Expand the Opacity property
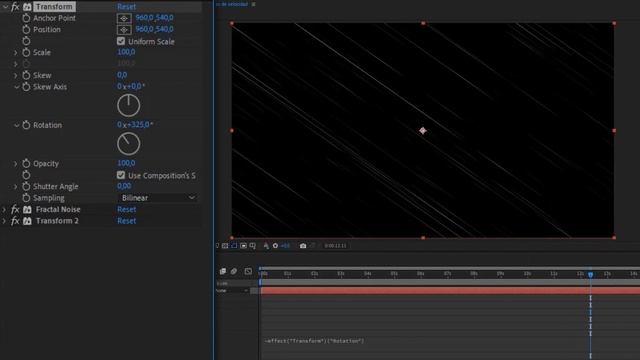 tap(16, 163)
